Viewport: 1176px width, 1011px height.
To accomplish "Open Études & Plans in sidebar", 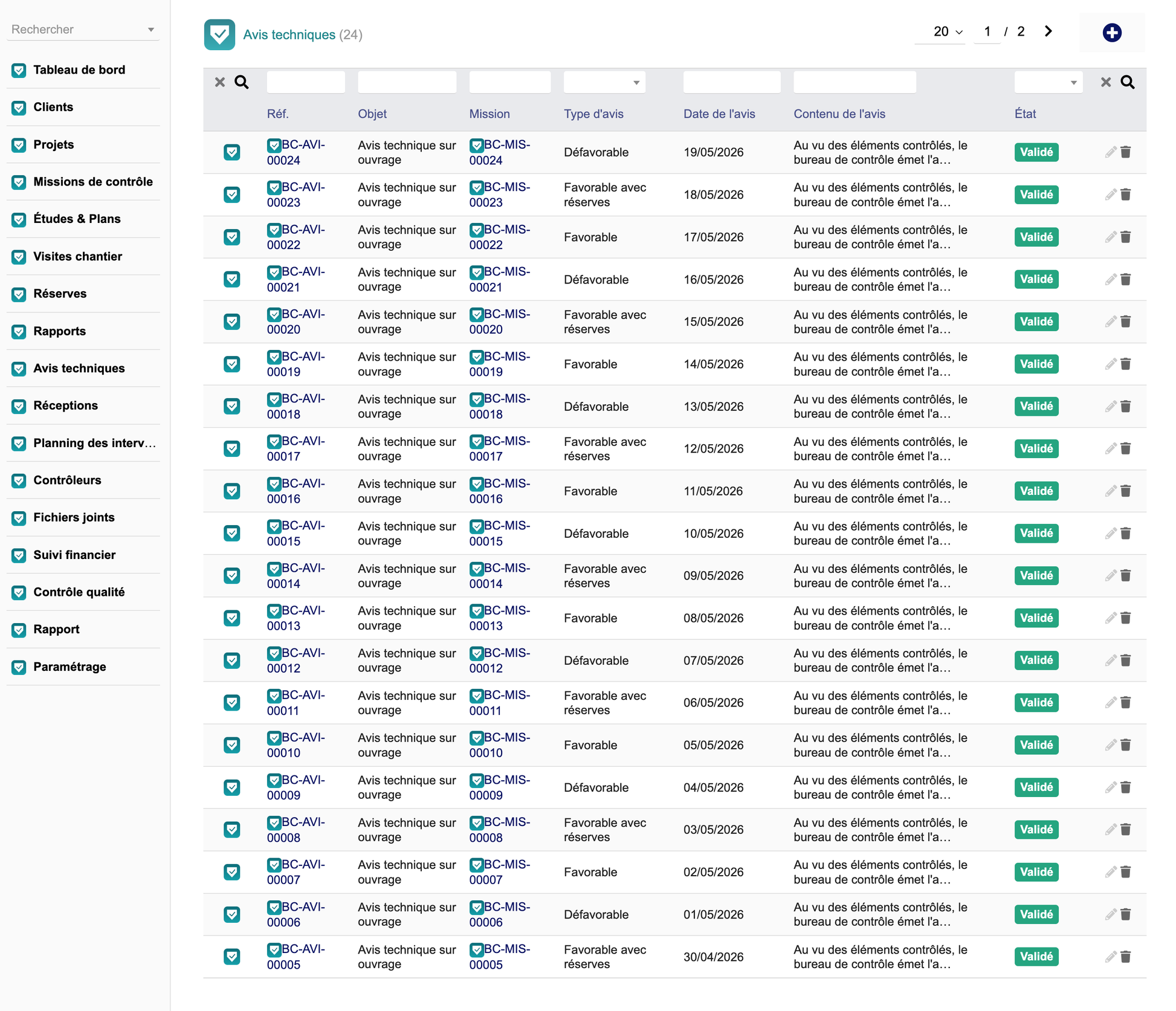I will pos(77,219).
